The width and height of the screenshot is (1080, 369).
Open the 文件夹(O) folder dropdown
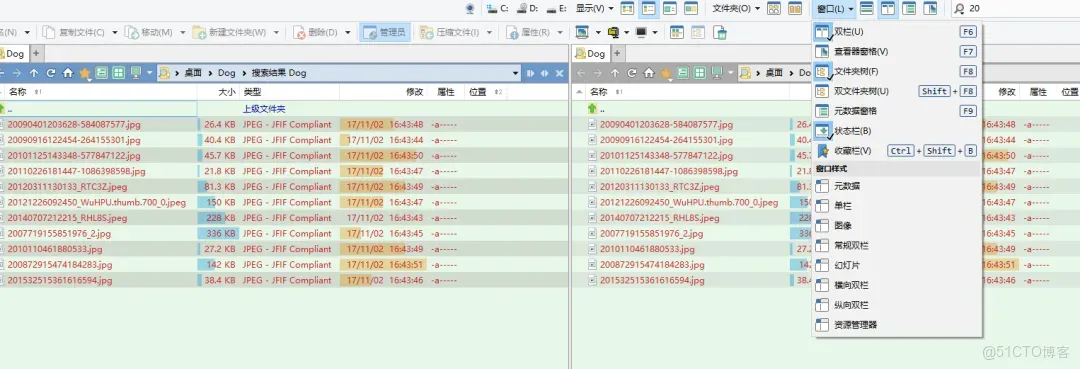736,8
